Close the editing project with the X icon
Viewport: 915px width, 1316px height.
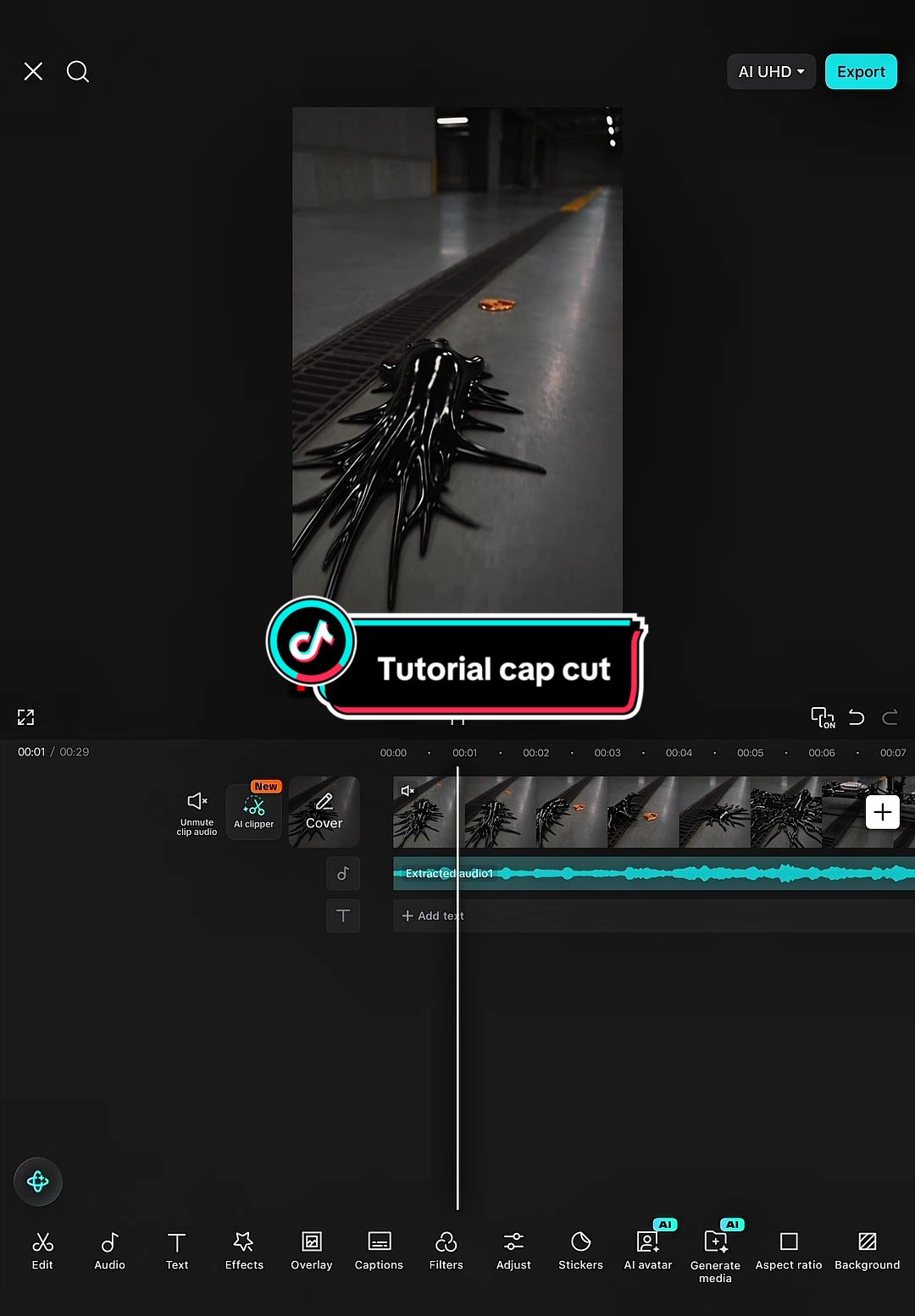coord(33,71)
